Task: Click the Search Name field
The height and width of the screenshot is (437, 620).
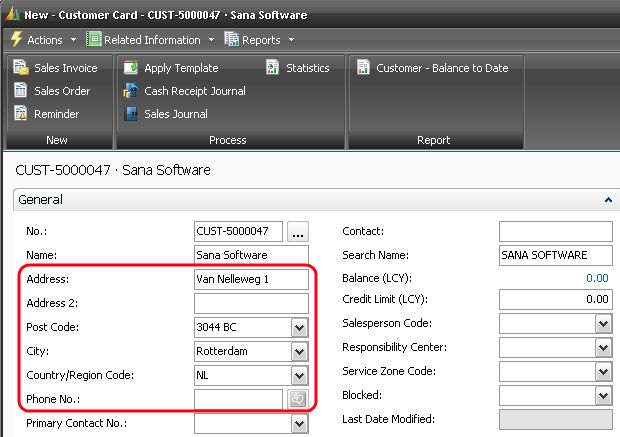Action: [556, 255]
